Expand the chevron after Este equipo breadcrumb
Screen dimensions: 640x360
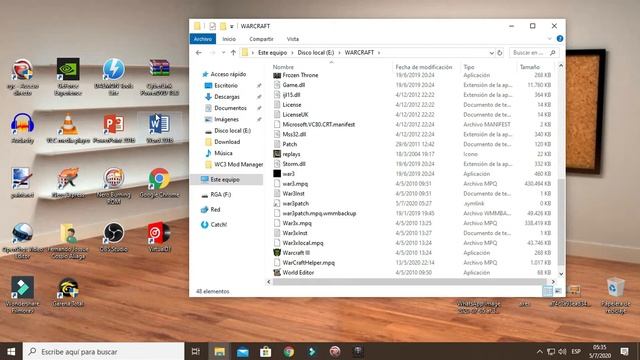(292, 53)
